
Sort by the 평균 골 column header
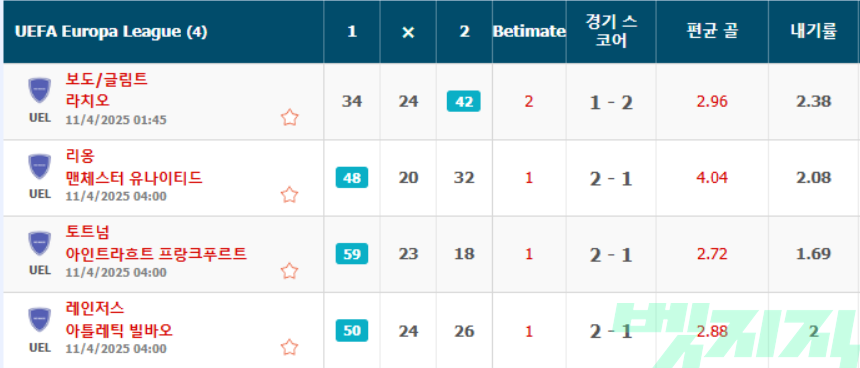[712, 32]
